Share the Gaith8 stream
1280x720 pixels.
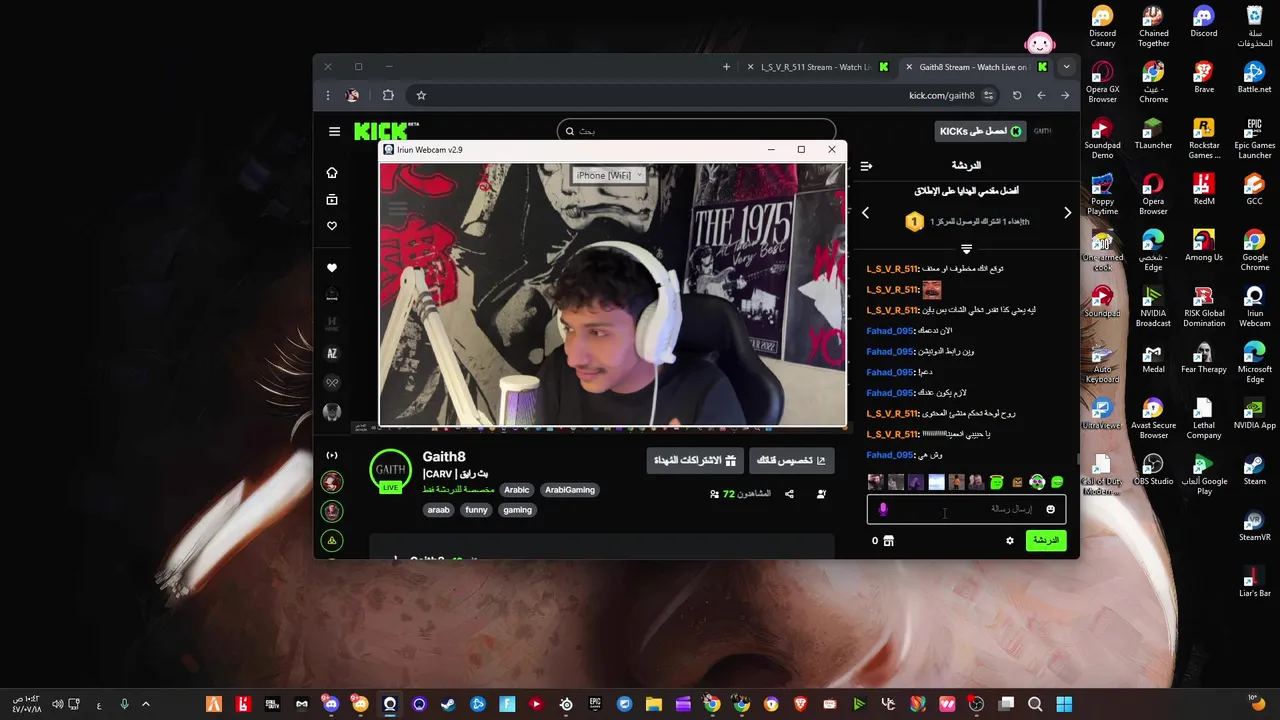(x=789, y=494)
